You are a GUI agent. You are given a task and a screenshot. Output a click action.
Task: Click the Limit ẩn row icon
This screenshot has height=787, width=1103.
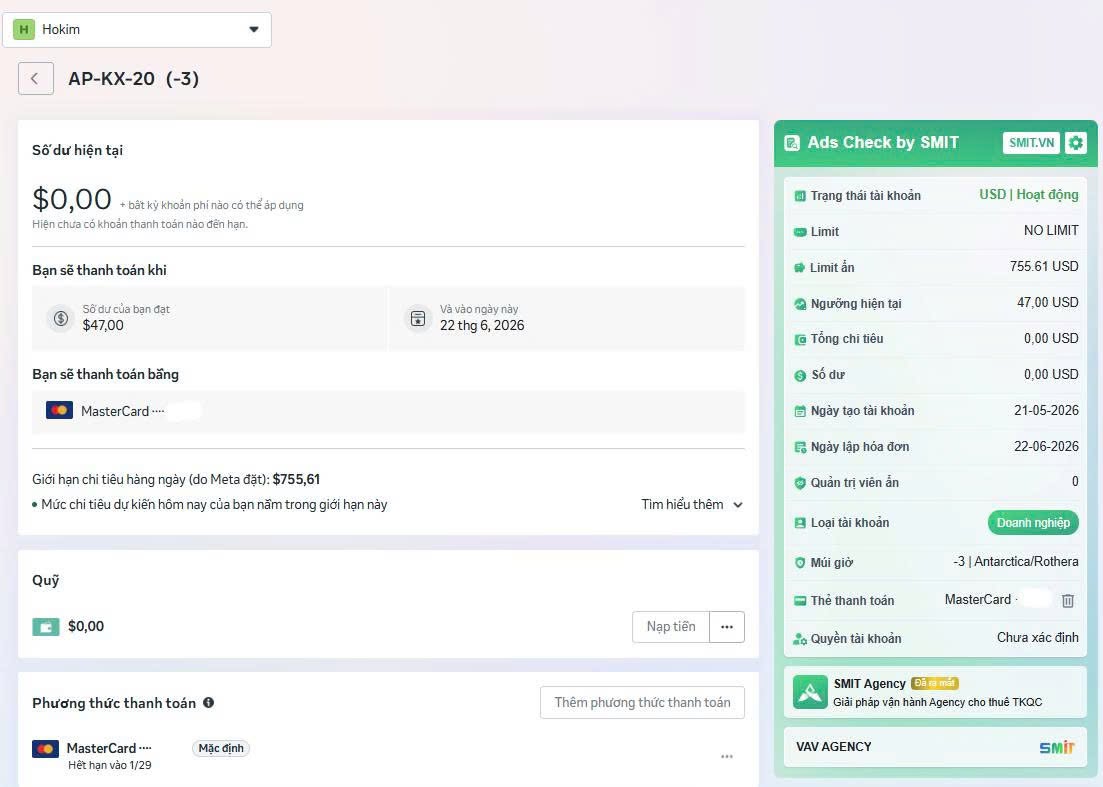[x=800, y=268]
